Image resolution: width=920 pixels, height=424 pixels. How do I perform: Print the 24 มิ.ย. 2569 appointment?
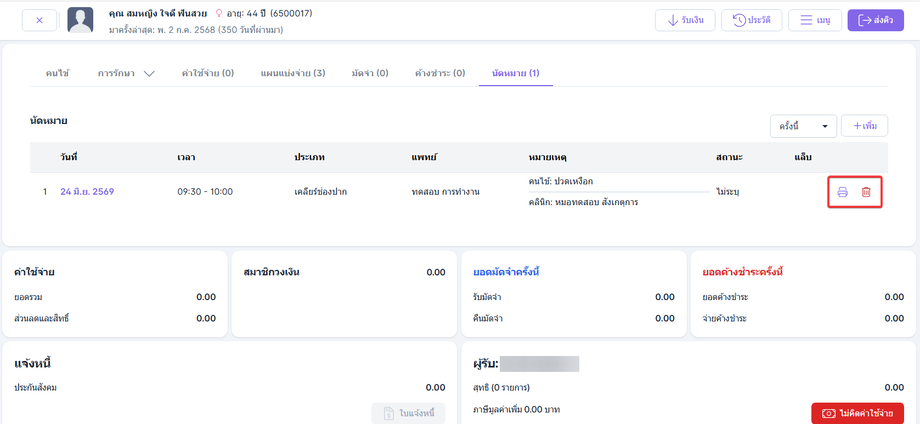tap(842, 192)
